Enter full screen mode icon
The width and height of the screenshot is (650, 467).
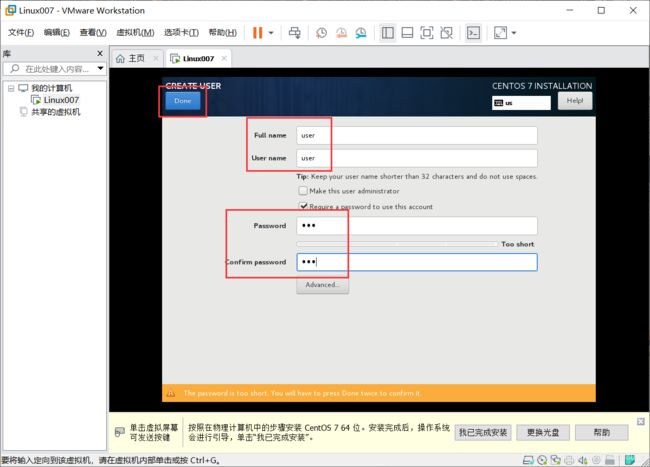tap(427, 33)
